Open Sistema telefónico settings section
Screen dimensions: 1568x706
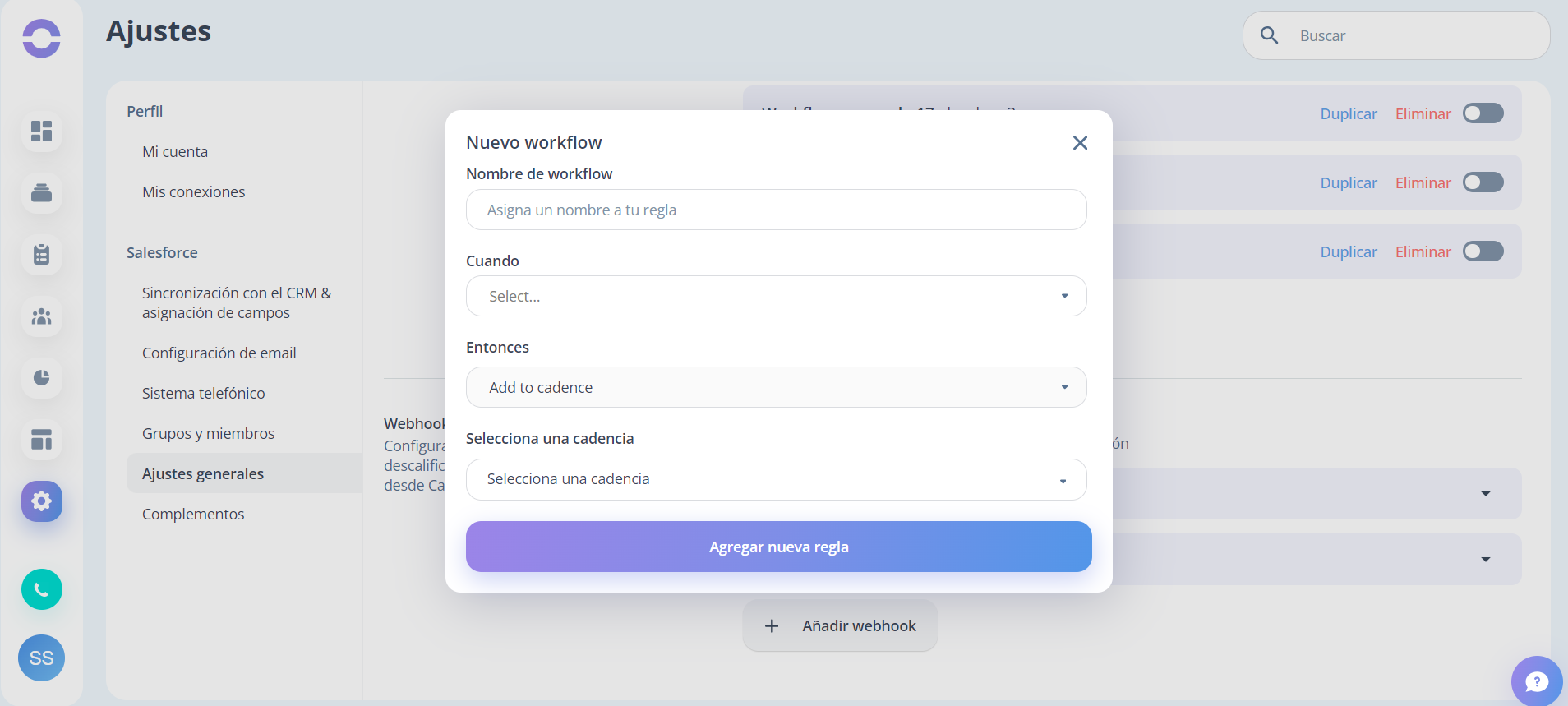click(203, 393)
